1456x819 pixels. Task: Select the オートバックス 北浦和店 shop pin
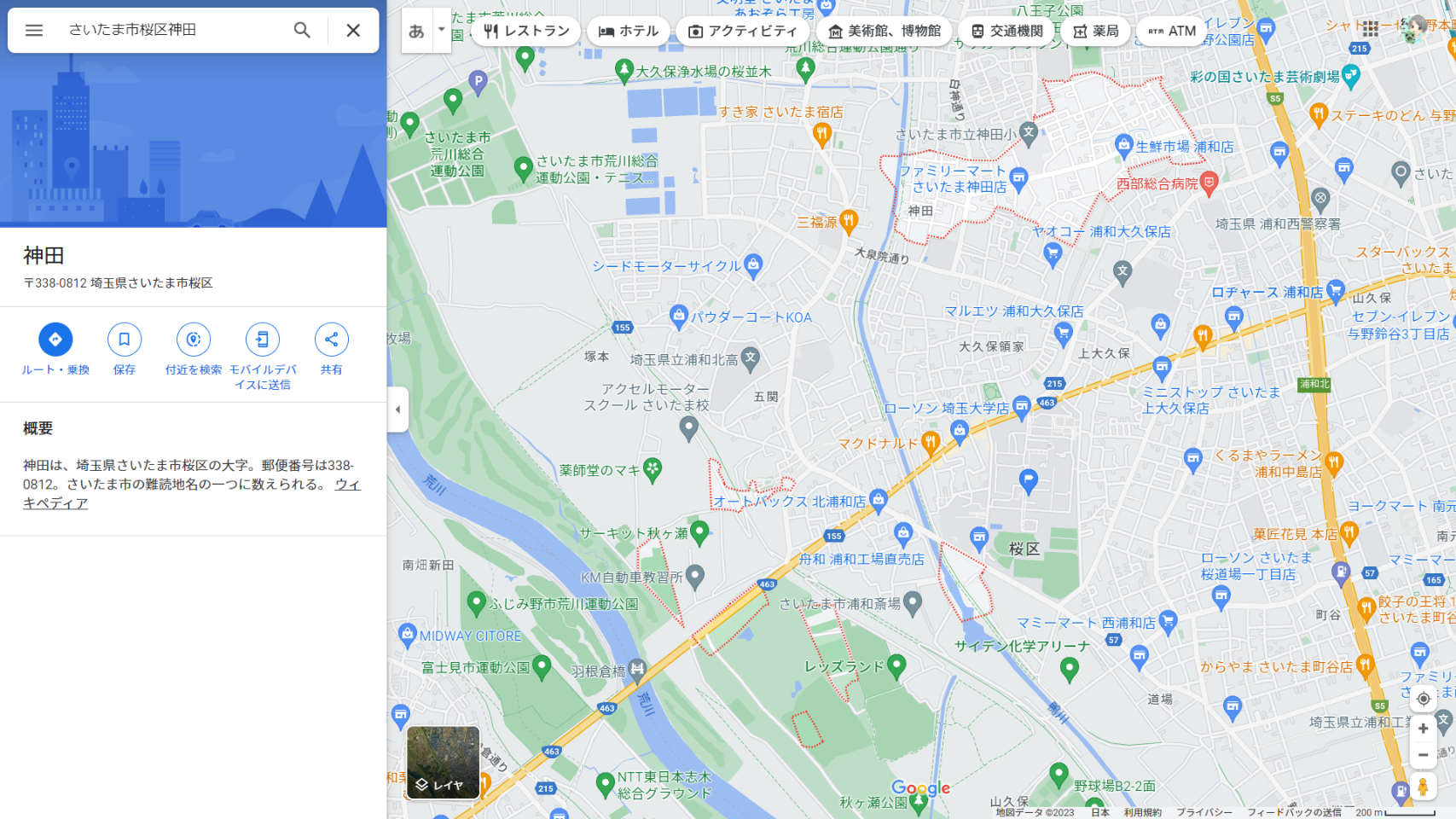(878, 500)
